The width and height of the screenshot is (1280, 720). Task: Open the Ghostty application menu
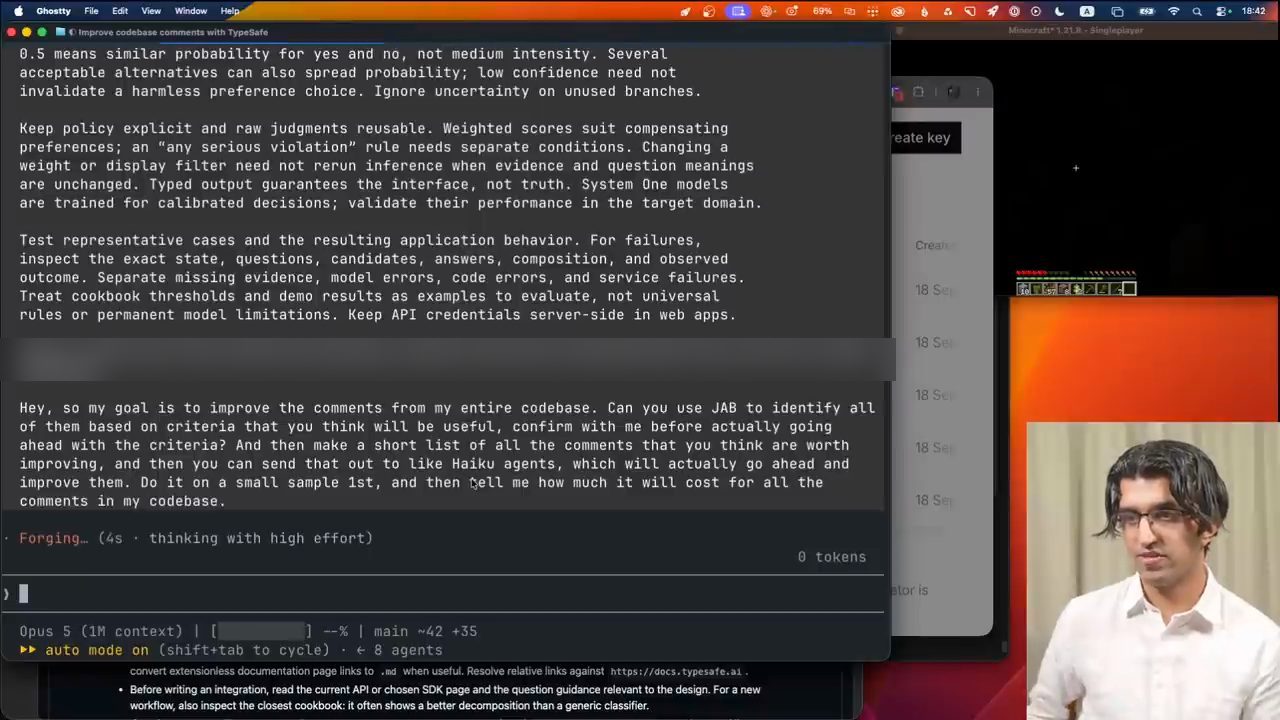[x=53, y=11]
